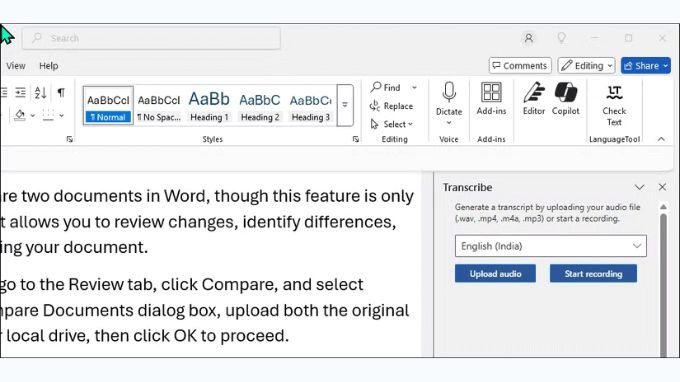Viewport: 680px width, 382px height.
Task: Apply Heading 2 style
Action: pos(260,106)
